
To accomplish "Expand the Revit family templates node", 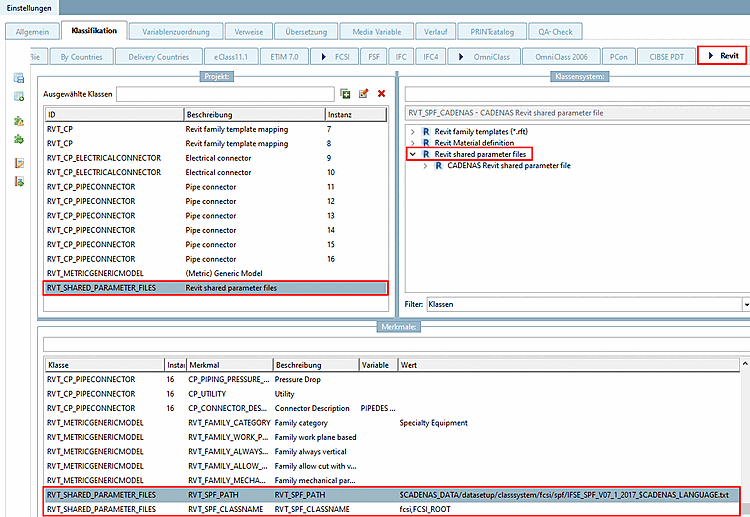I will [412, 132].
